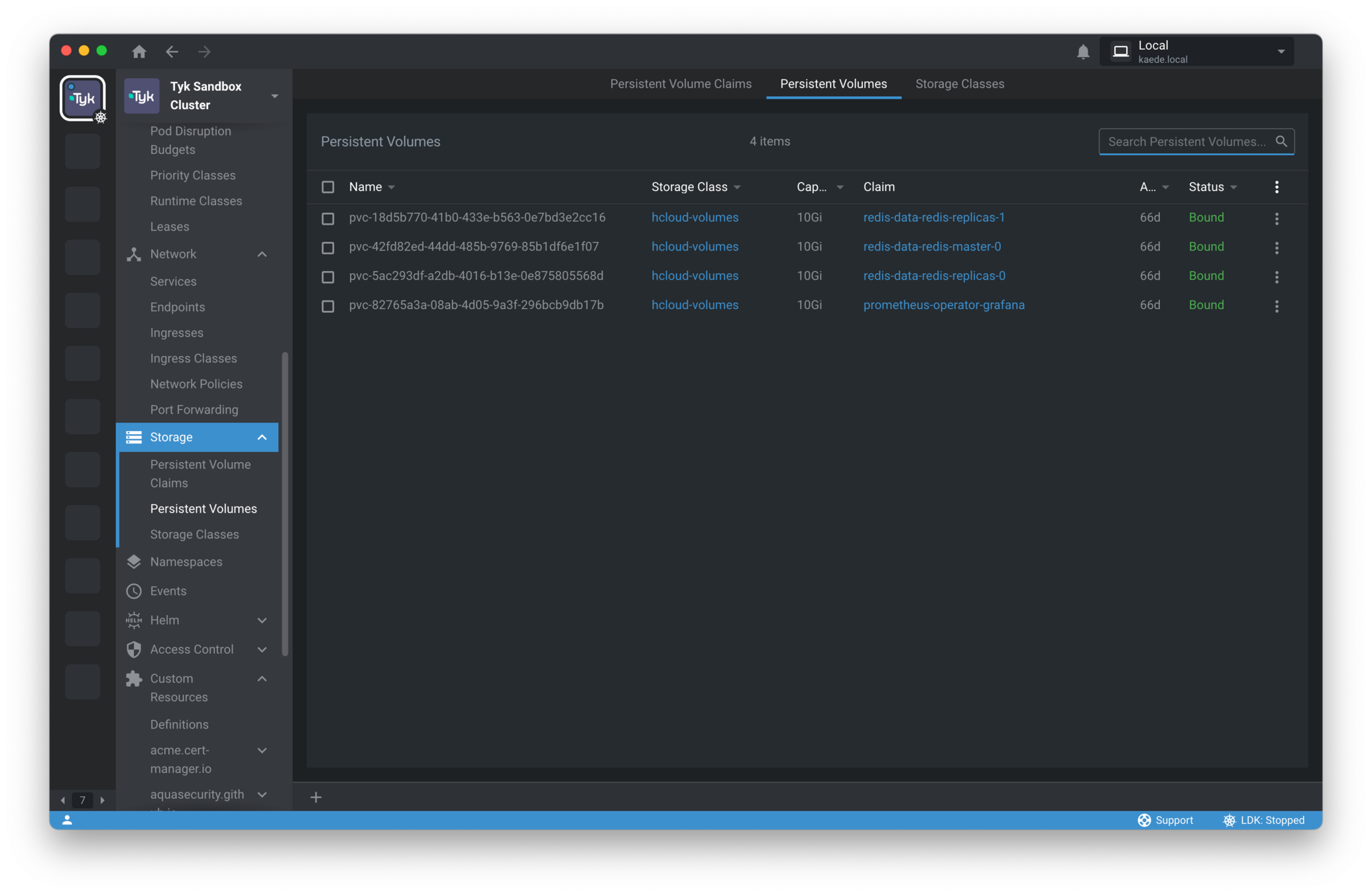1372x895 pixels.
Task: Click hcloud-volumes link in first row
Action: 695,217
